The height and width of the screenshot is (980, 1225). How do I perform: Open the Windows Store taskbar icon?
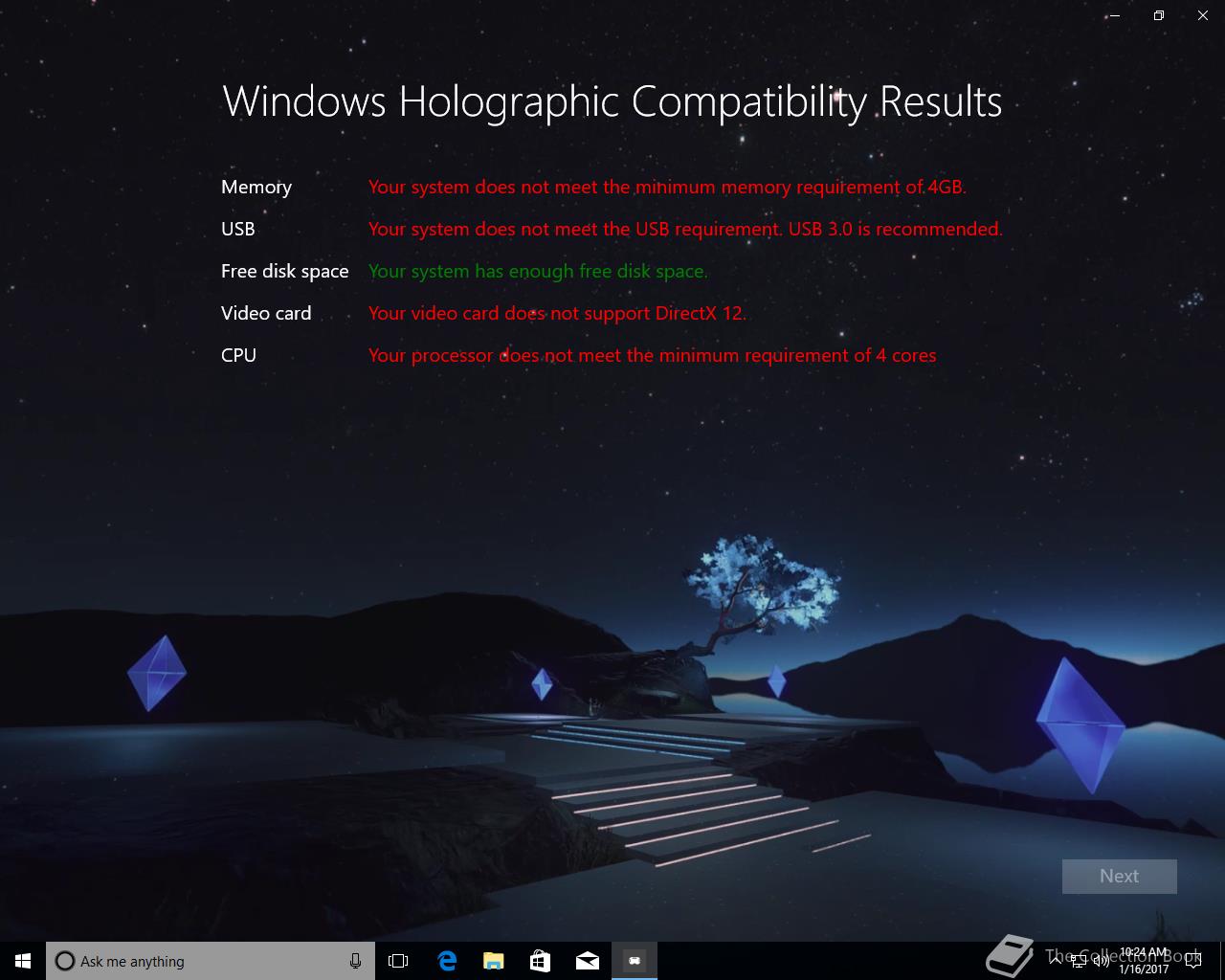pos(541,961)
